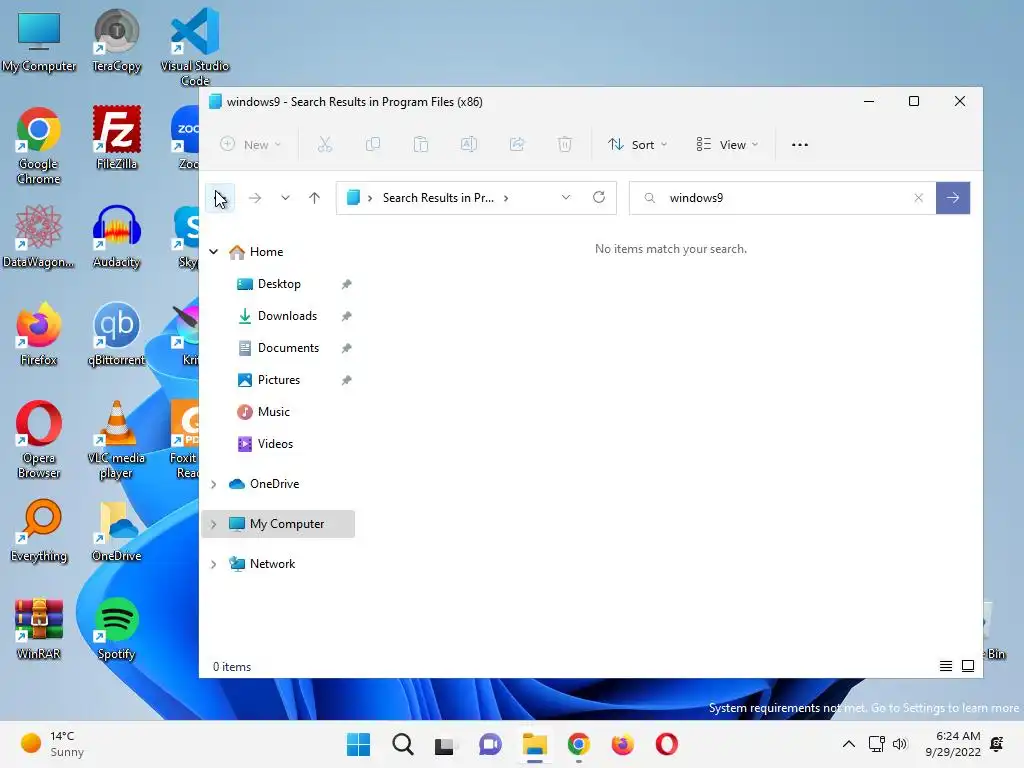This screenshot has width=1024, height=768.
Task: Collapse the Home tree node
Action: click(214, 251)
